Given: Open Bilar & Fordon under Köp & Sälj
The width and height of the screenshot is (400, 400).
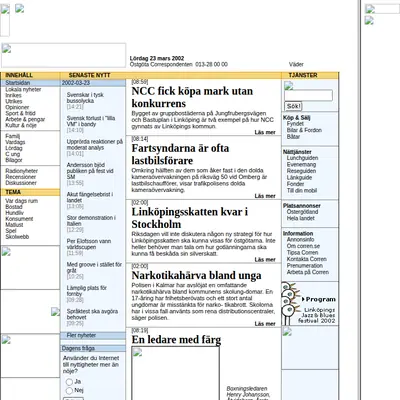Looking at the screenshot, I should click(x=304, y=130).
